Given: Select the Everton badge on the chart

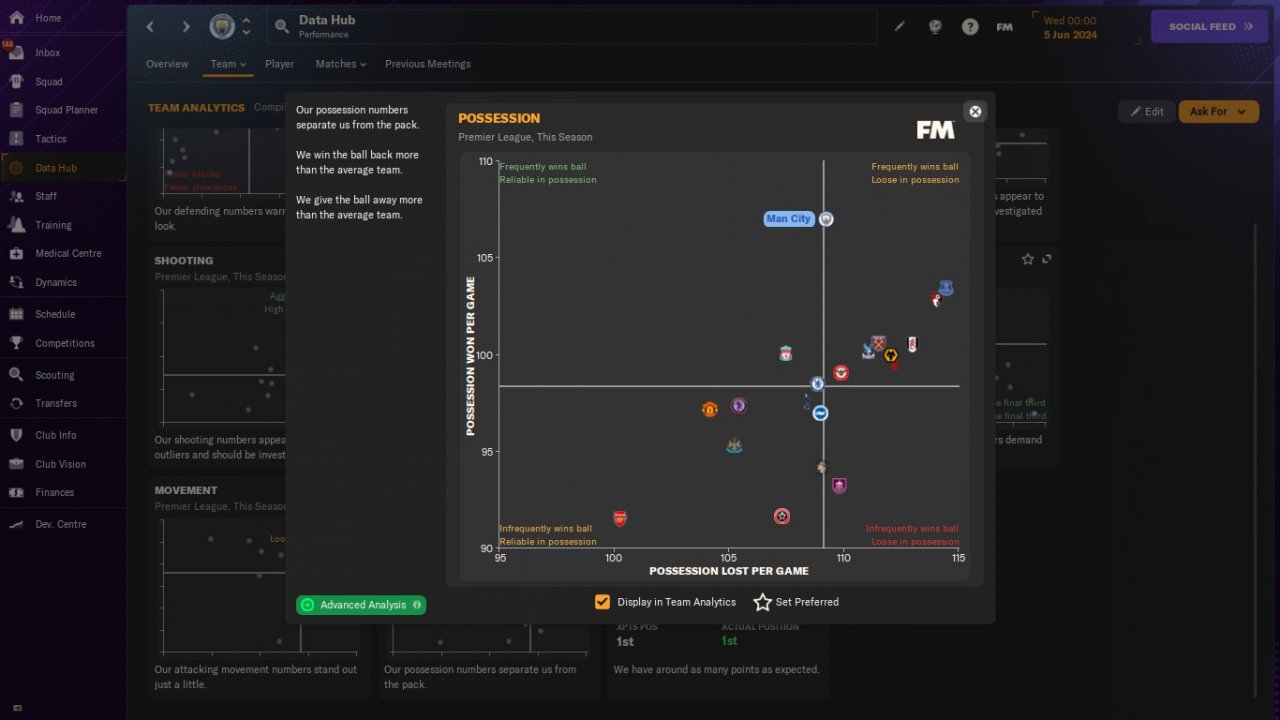Looking at the screenshot, I should pos(946,288).
